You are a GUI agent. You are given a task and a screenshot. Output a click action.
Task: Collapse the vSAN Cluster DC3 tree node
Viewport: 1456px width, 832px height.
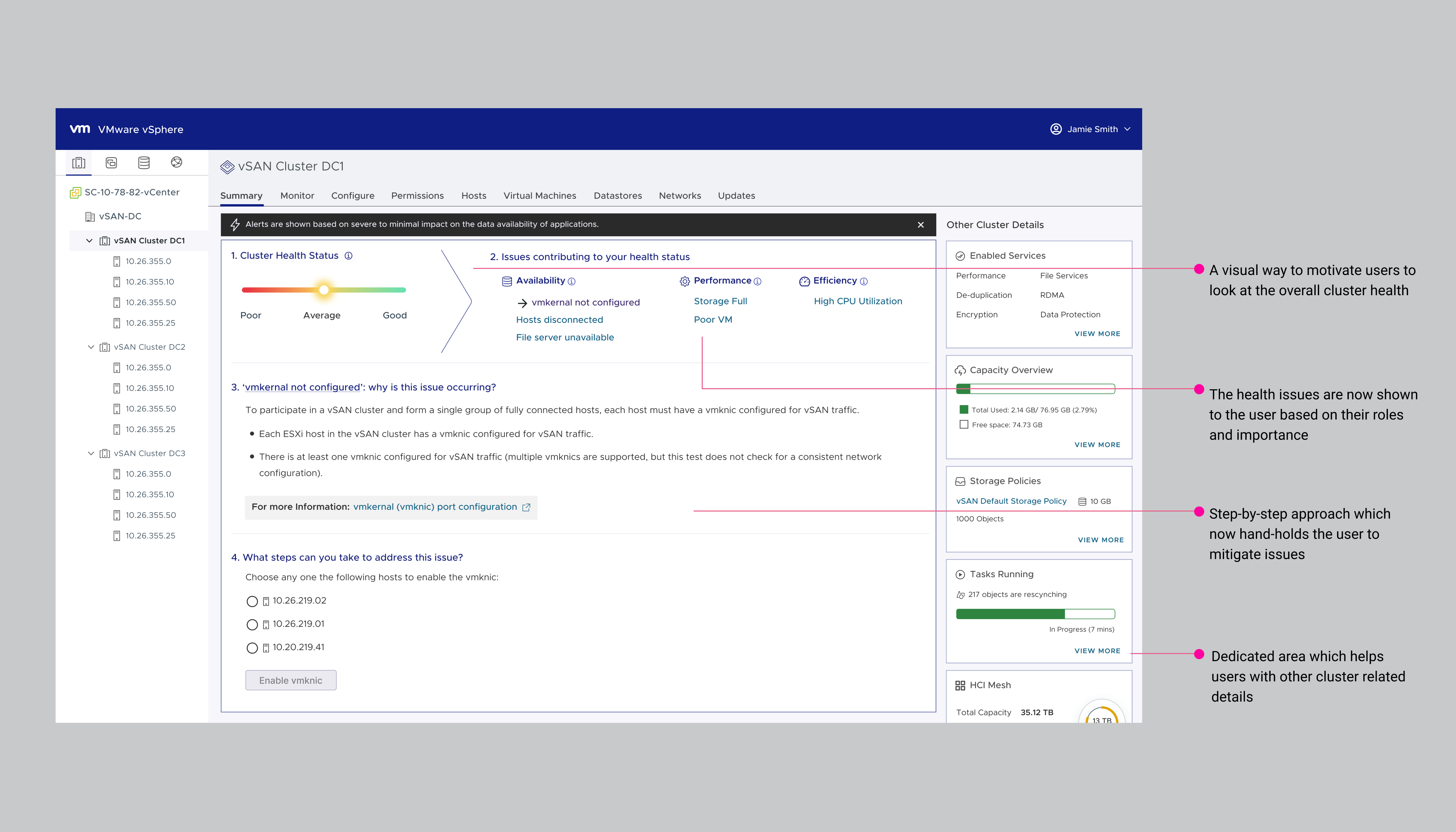(90, 453)
